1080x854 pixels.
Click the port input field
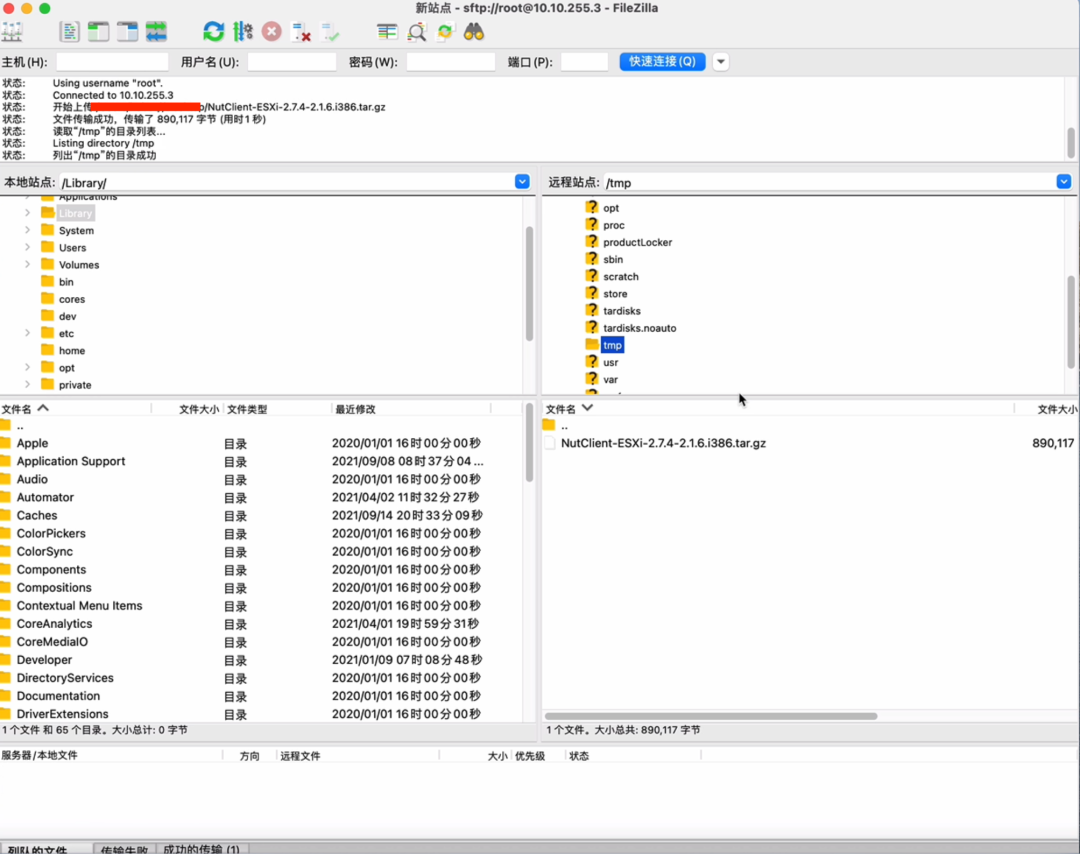pos(584,62)
